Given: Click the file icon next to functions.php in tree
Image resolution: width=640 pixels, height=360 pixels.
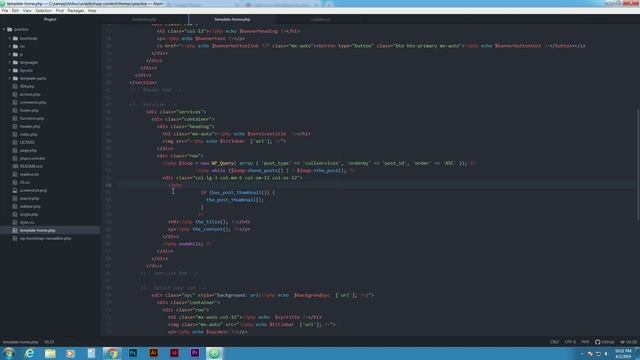Looking at the screenshot, I should (15, 118).
